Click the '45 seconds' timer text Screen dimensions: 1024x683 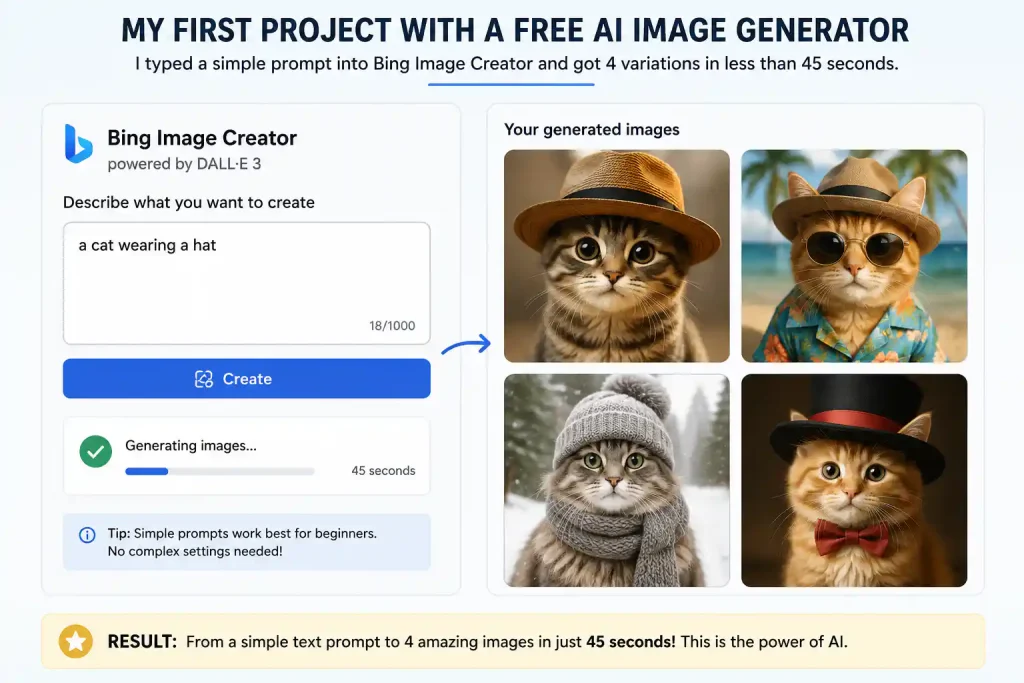coord(383,471)
